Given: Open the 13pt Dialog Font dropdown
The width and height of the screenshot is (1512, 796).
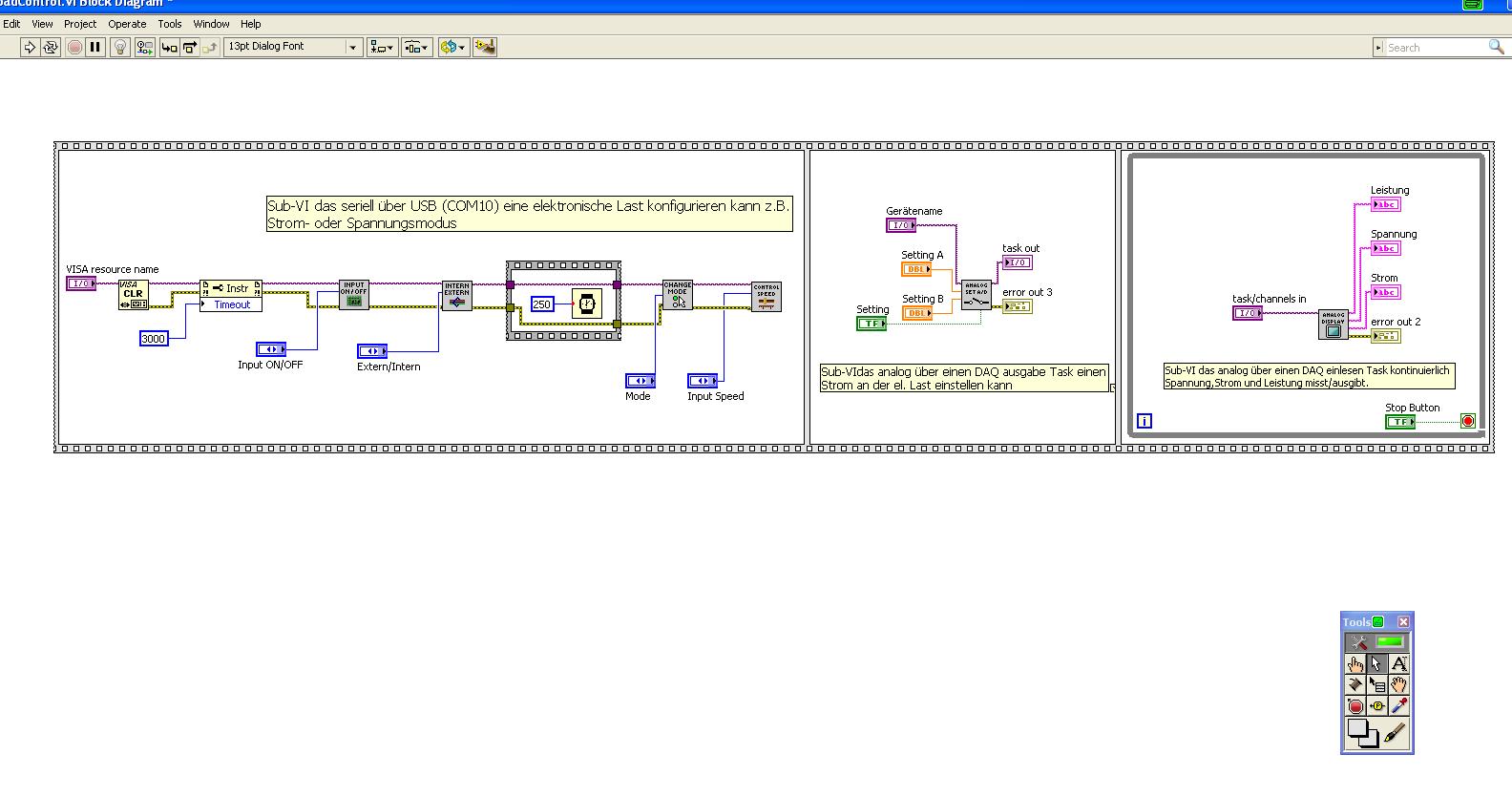Looking at the screenshot, I should [293, 47].
